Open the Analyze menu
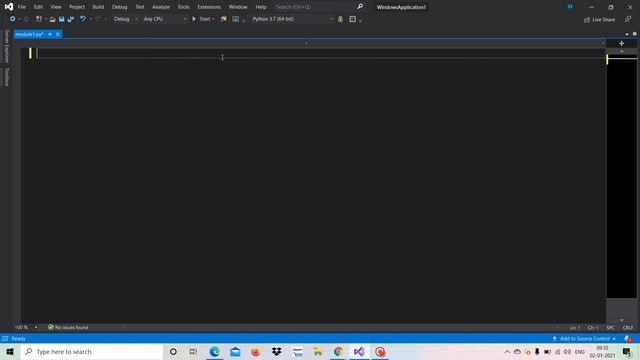This screenshot has width=640, height=360. click(161, 7)
